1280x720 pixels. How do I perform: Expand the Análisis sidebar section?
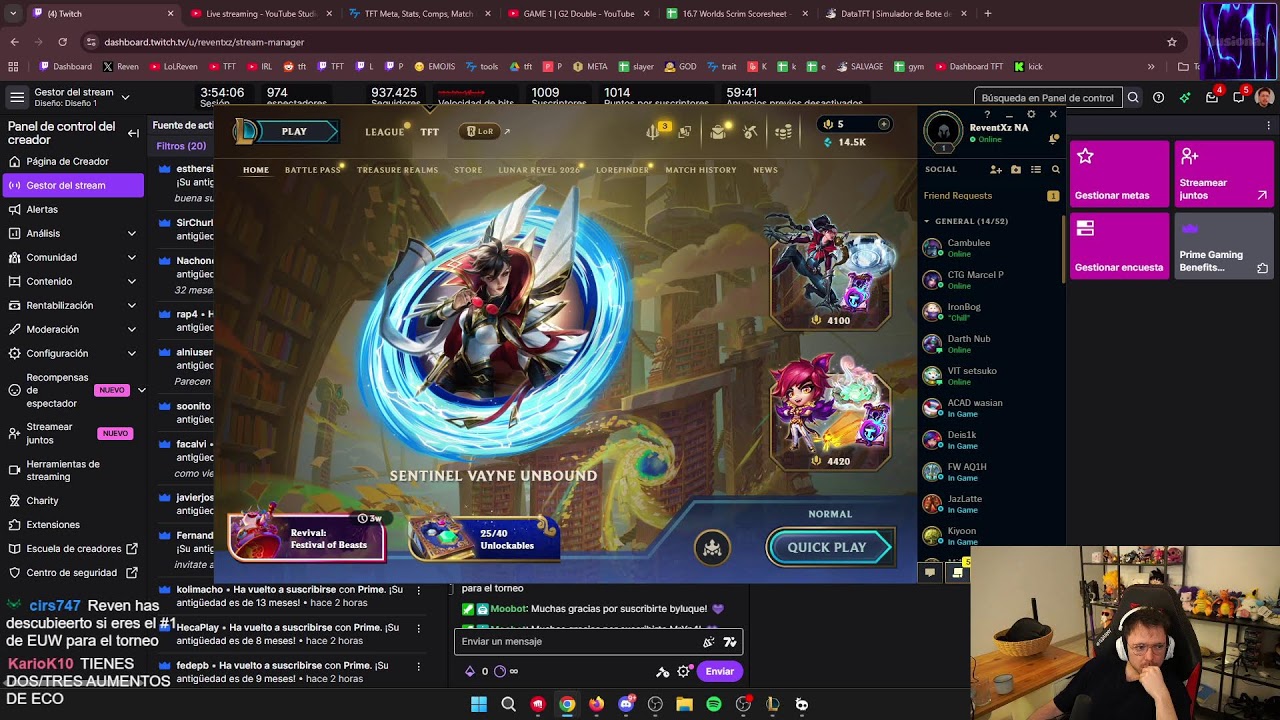72,233
